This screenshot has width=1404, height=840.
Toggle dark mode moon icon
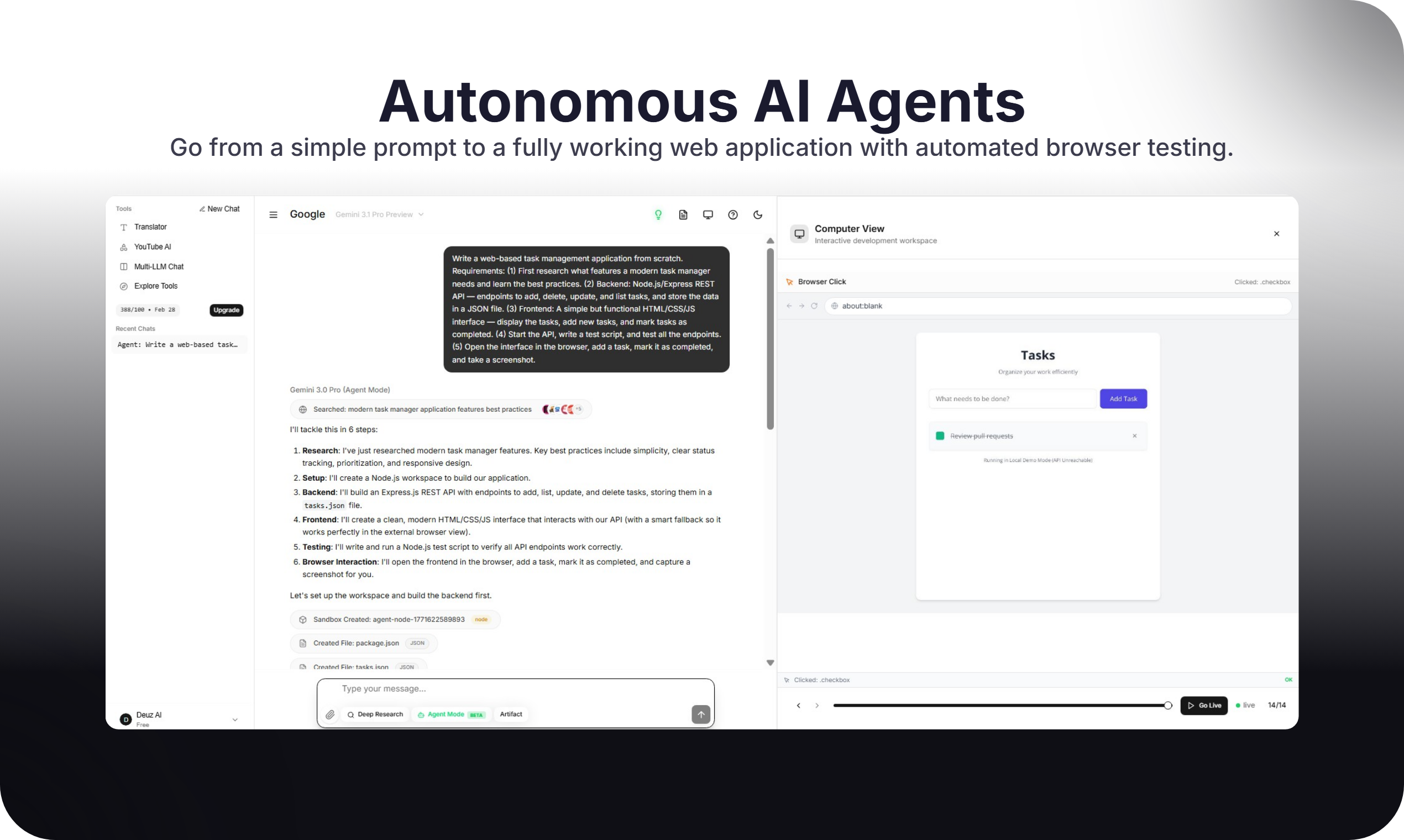757,214
